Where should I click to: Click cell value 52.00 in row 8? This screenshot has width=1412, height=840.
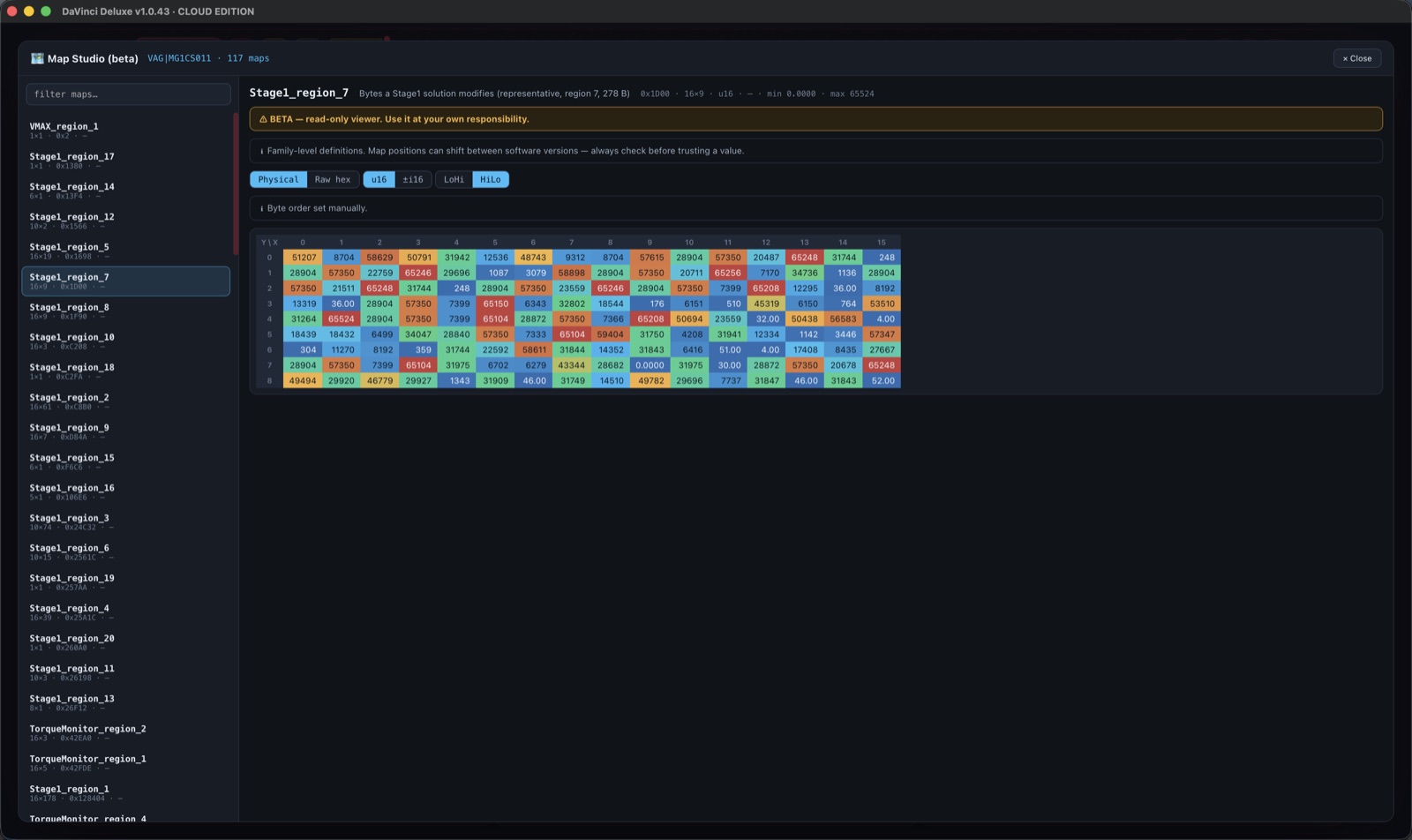[881, 381]
